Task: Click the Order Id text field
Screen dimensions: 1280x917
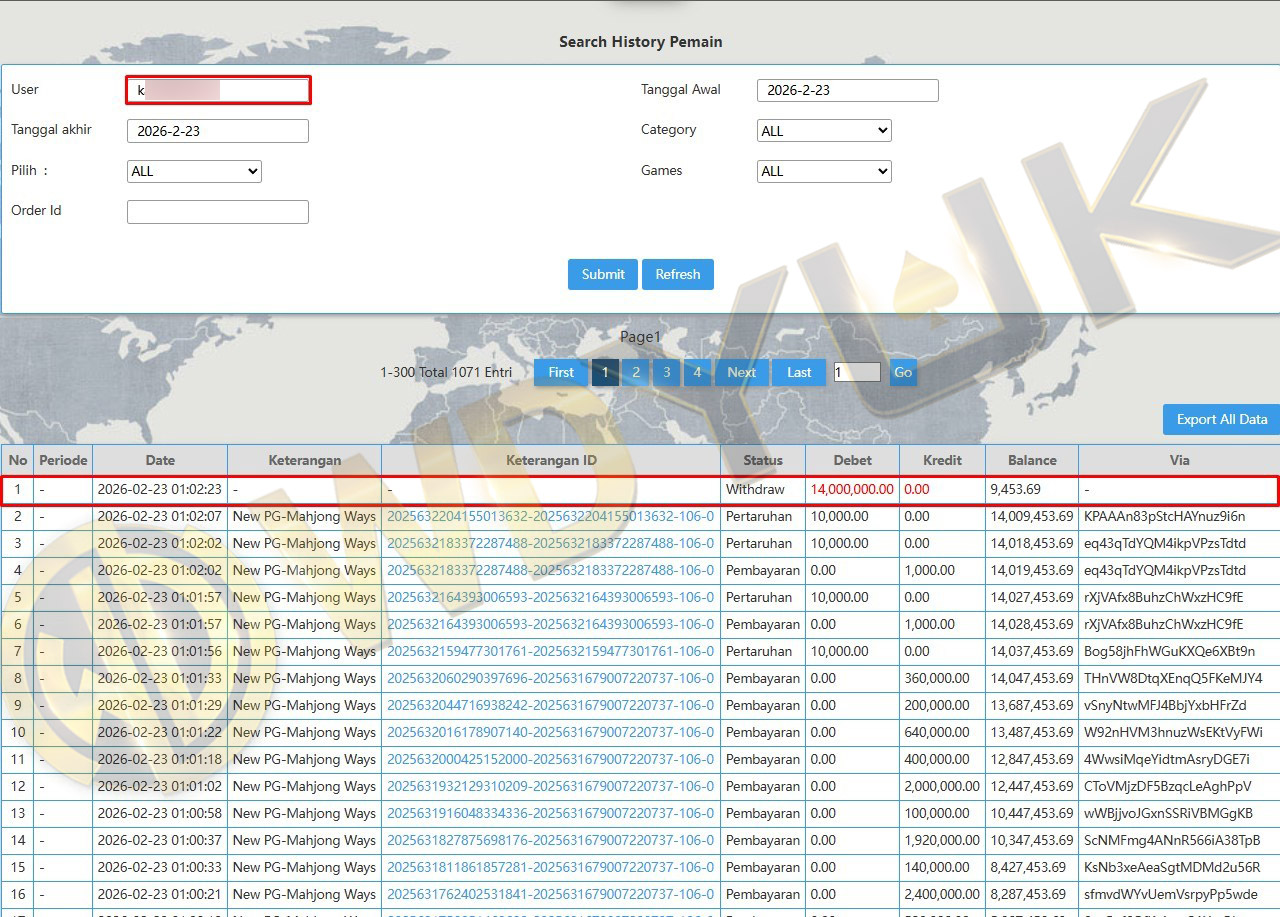Action: click(217, 212)
